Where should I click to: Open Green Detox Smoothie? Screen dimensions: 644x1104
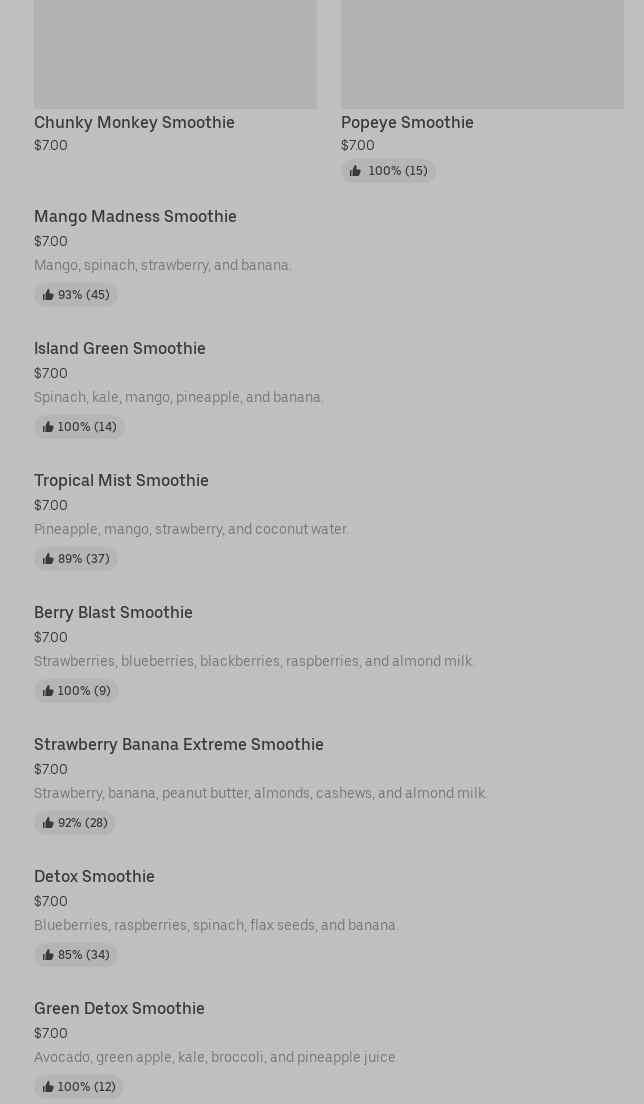pos(119,1008)
